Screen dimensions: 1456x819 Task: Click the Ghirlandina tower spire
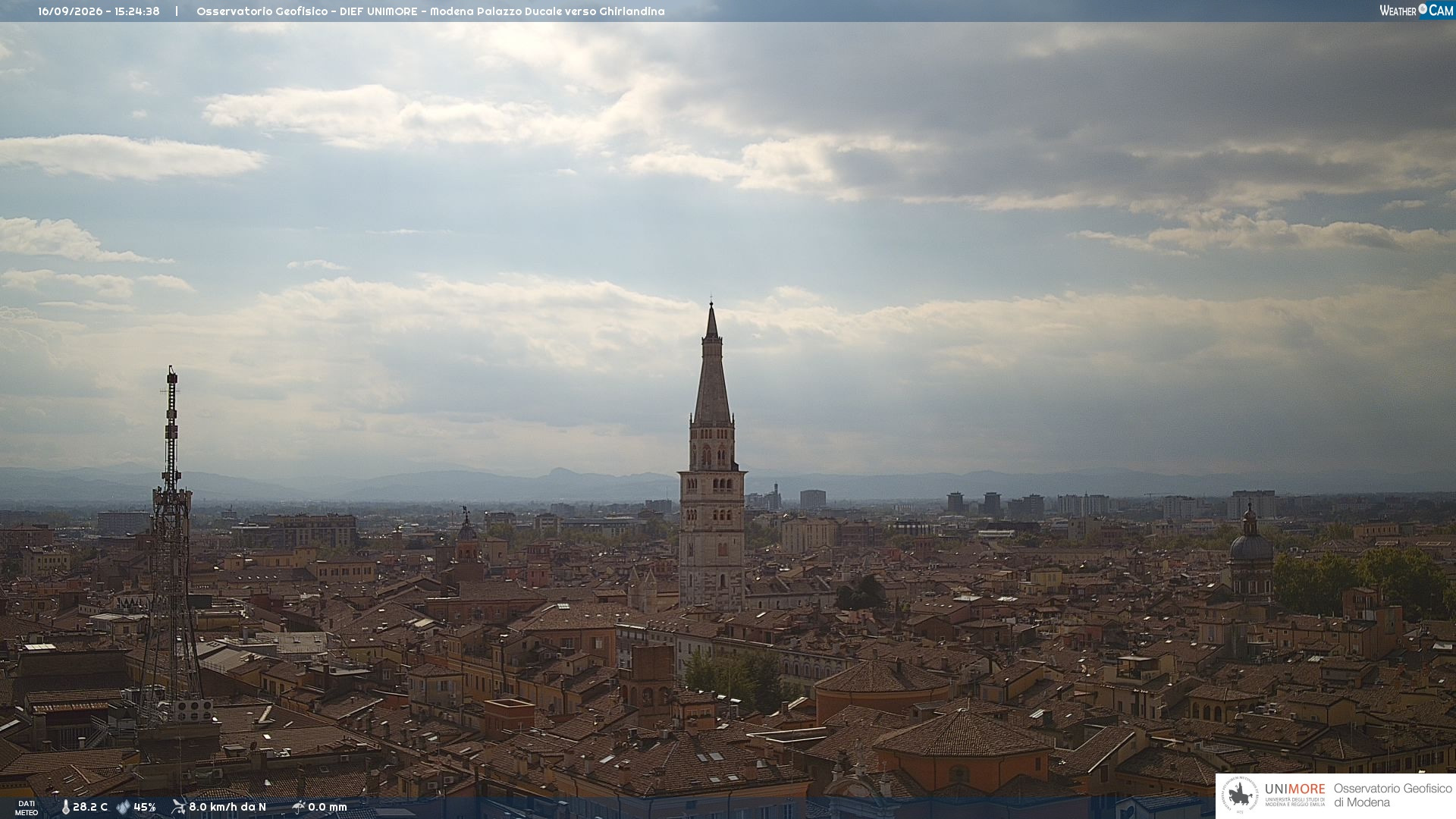tap(711, 364)
